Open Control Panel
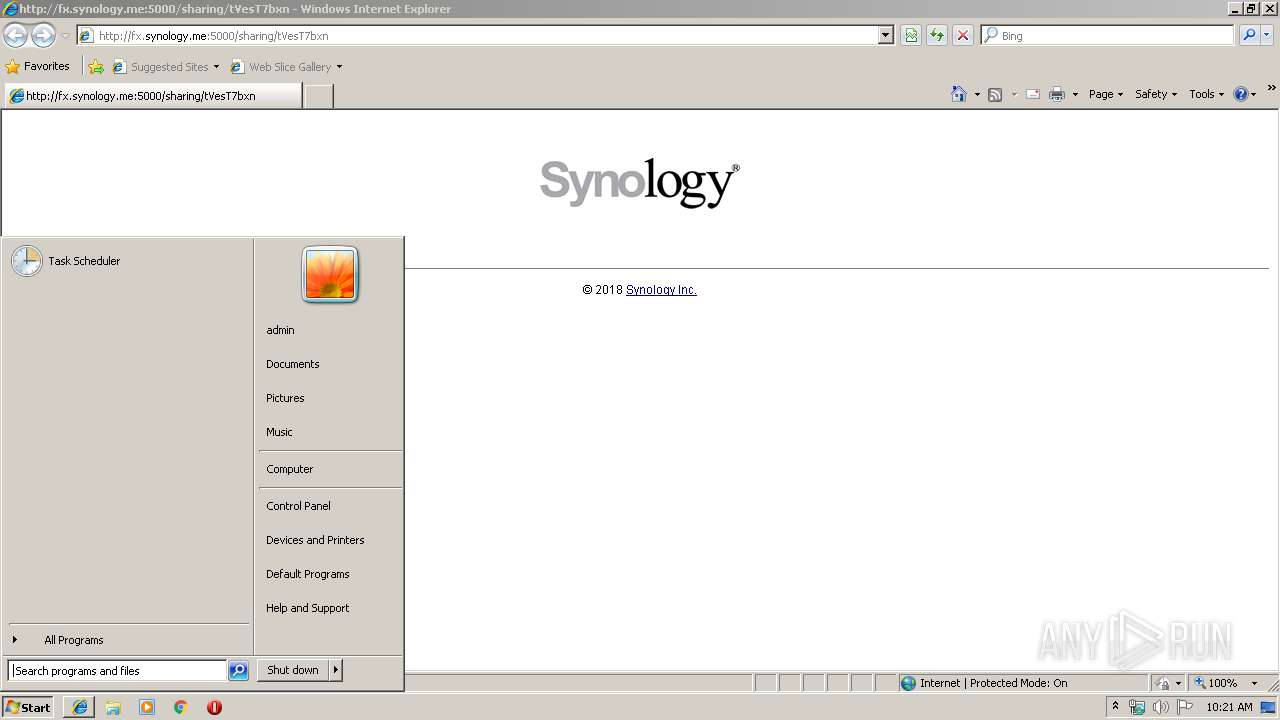 (x=330, y=506)
